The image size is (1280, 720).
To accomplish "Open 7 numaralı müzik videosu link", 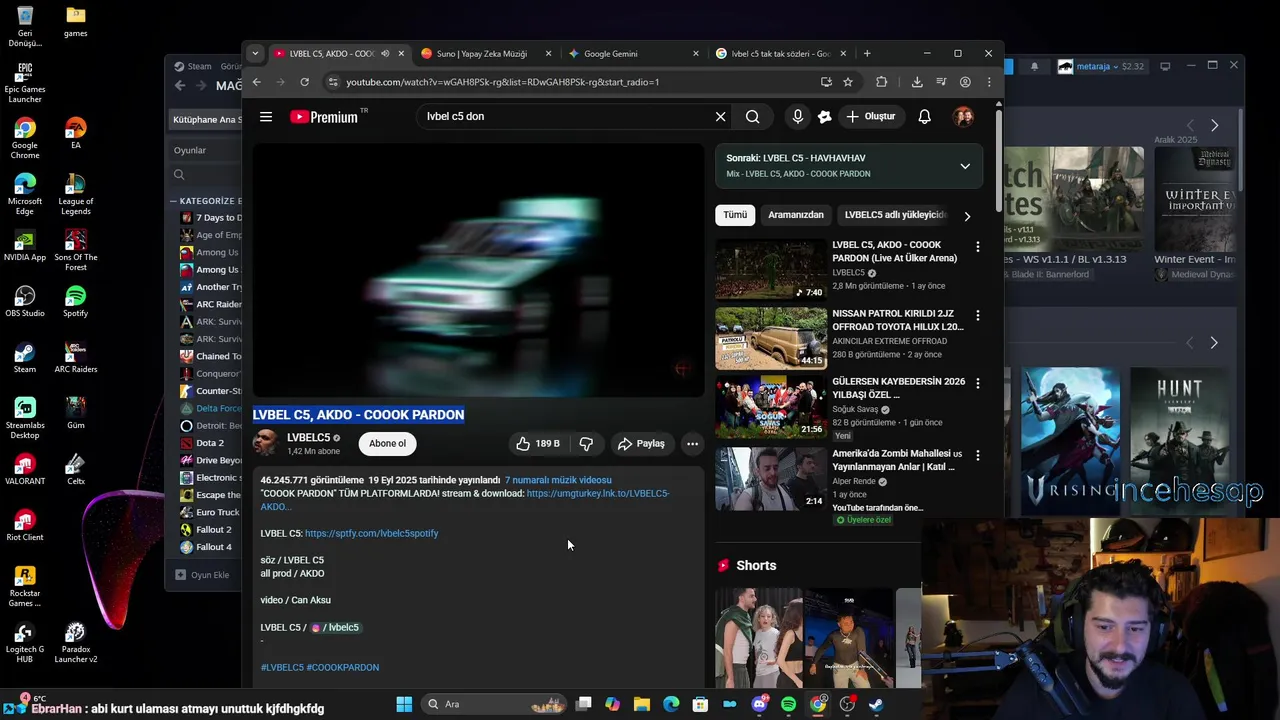I will [x=558, y=481].
